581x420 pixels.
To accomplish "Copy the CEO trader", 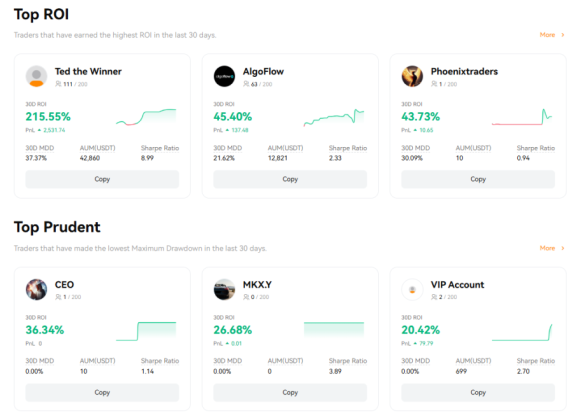I will coord(102,392).
